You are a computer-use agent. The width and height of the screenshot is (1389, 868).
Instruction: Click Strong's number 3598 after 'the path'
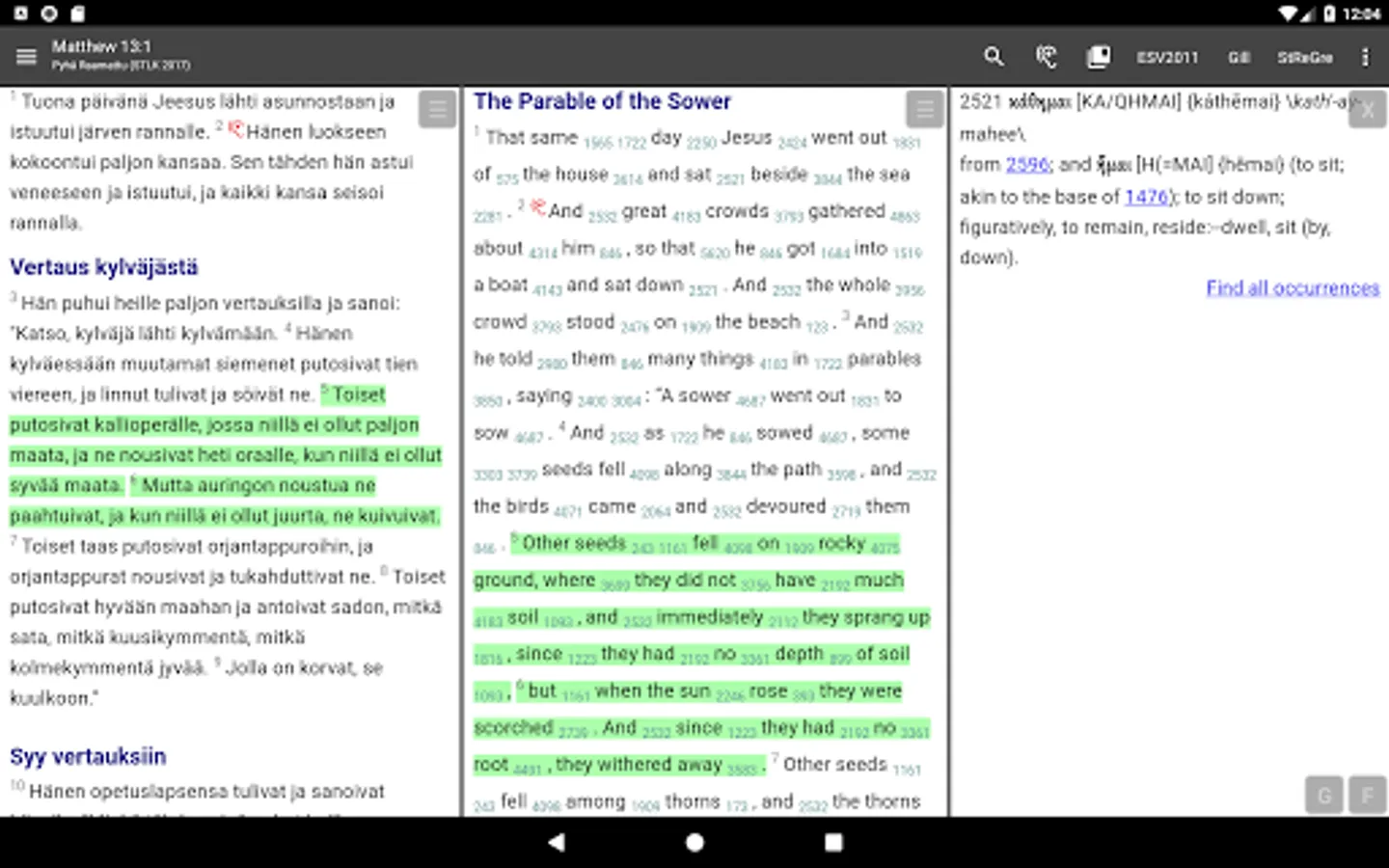tap(841, 475)
